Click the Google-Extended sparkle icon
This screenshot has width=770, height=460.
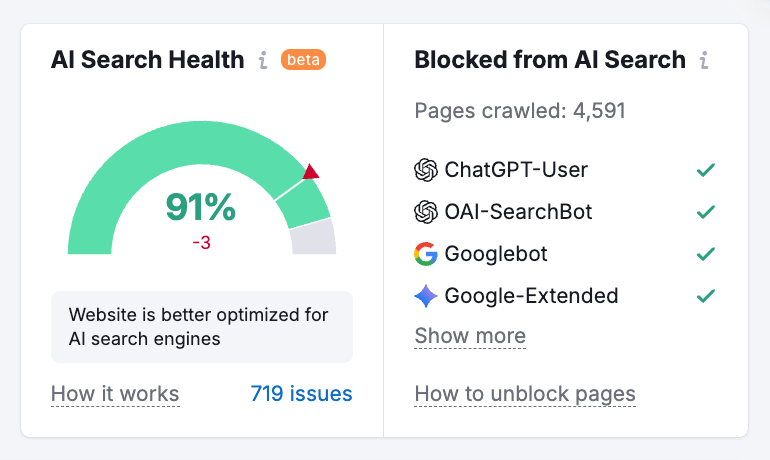426,296
